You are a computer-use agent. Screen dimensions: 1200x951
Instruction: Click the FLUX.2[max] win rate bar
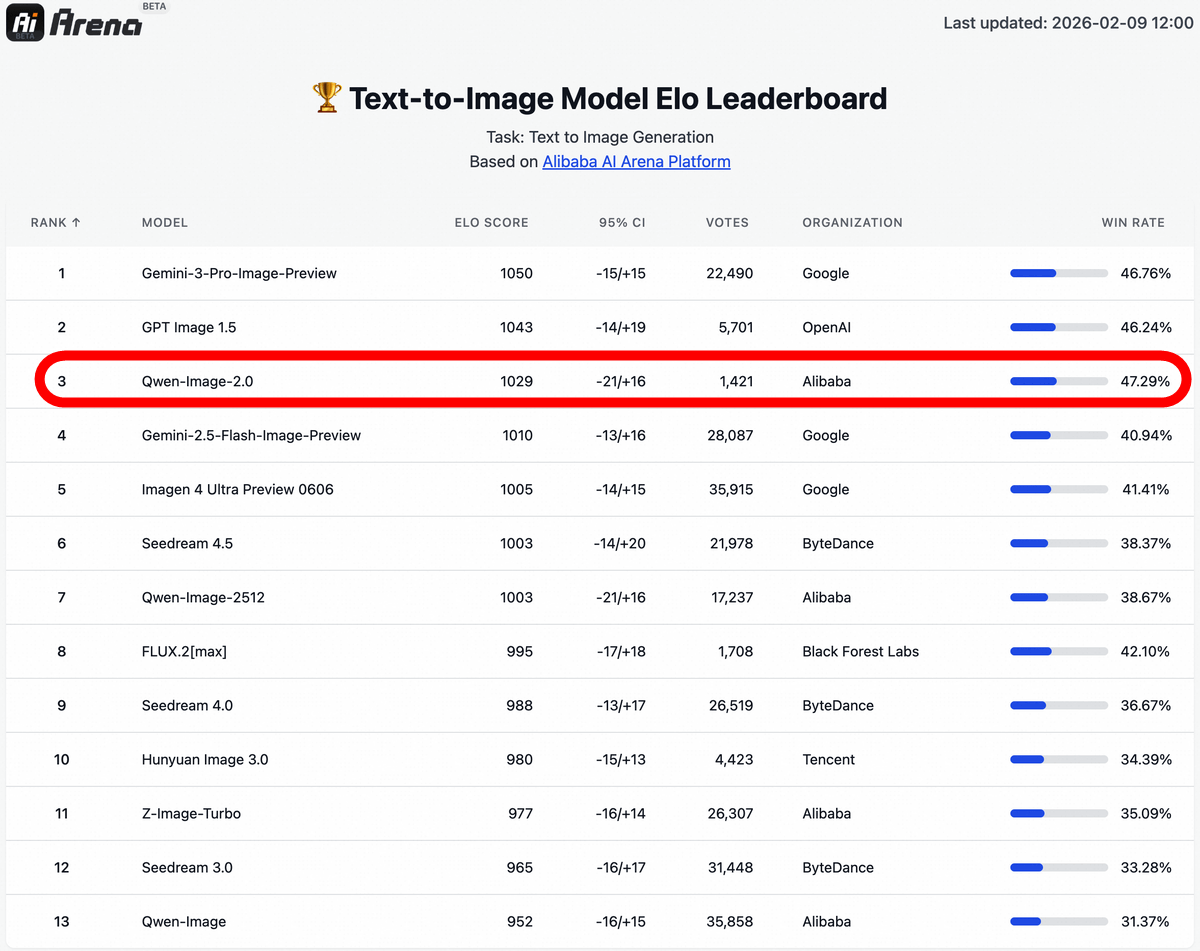click(x=1058, y=651)
